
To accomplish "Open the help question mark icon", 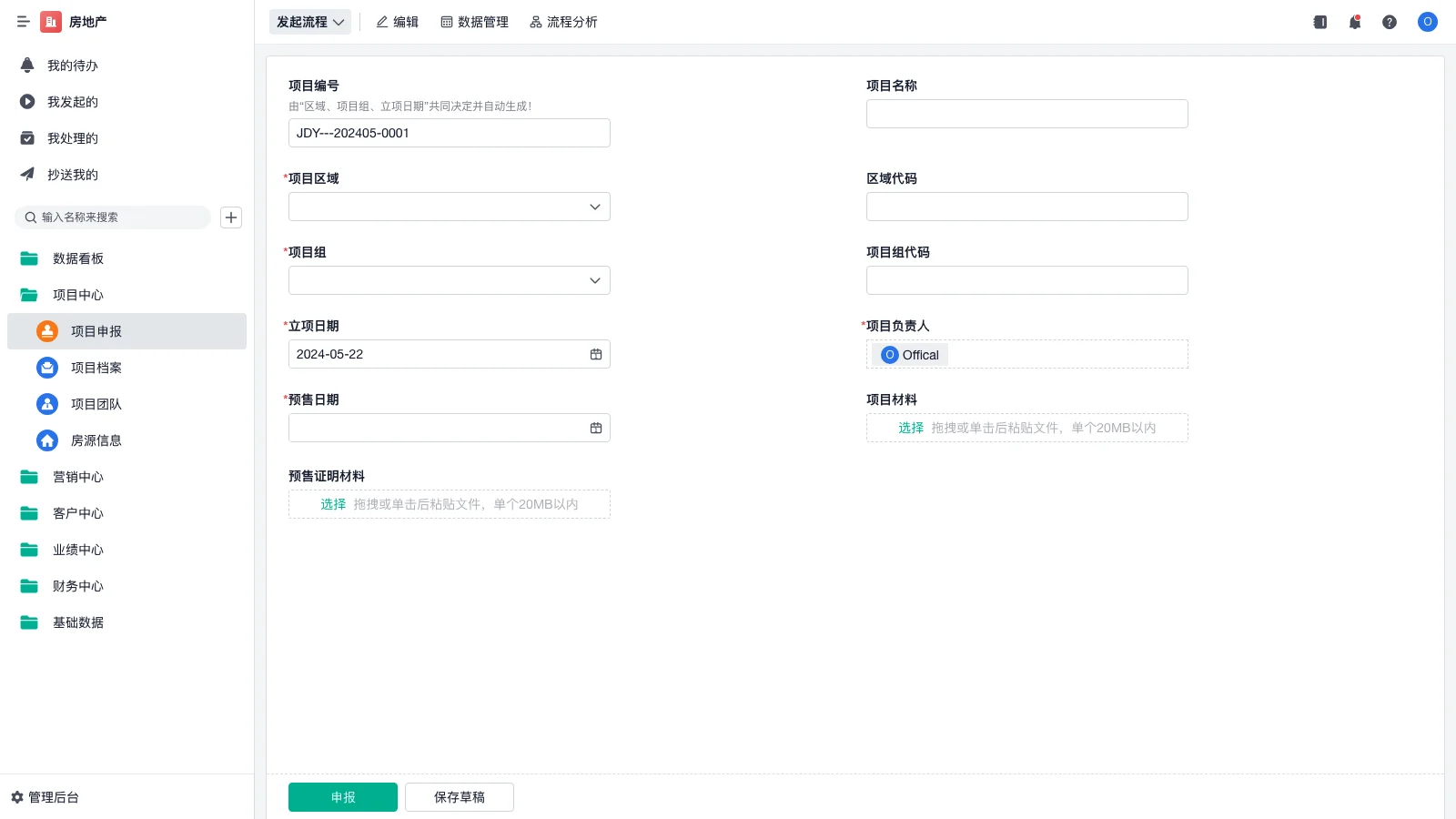I will click(x=1390, y=22).
